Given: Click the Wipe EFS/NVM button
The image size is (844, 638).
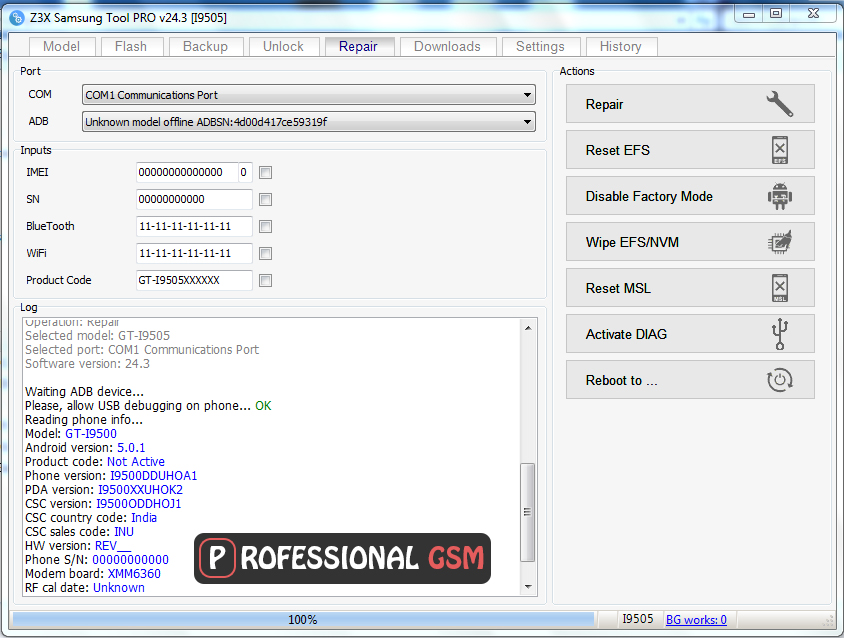Looking at the screenshot, I should (690, 242).
